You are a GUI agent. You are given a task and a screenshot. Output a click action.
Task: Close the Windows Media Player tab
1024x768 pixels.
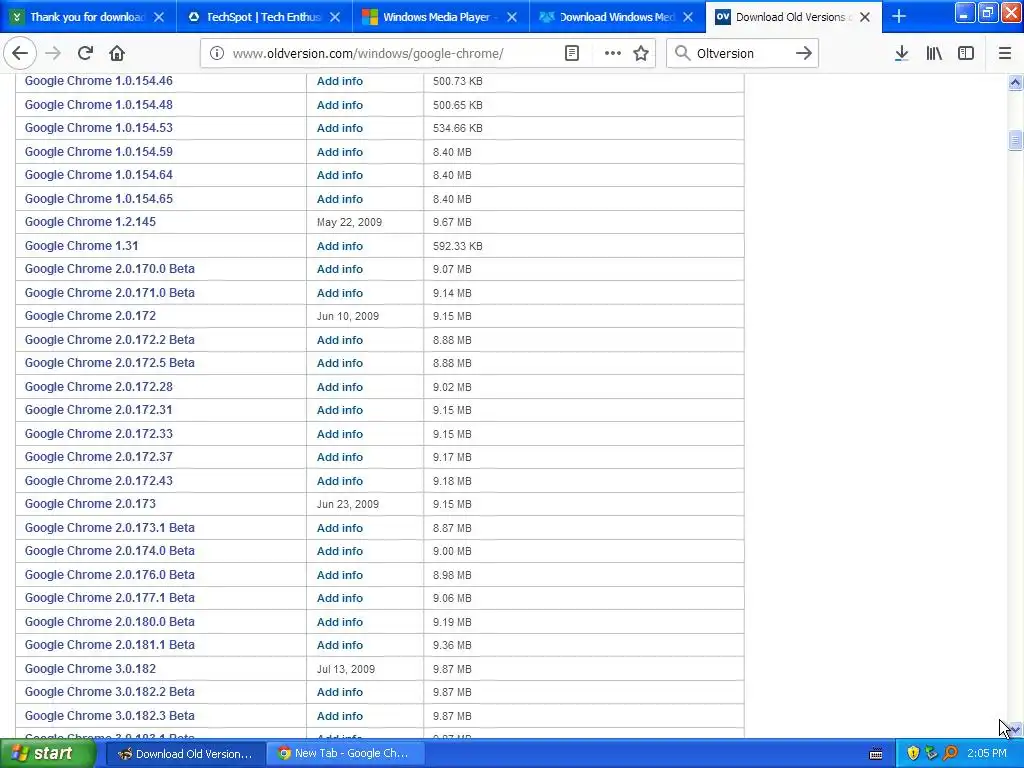click(512, 17)
